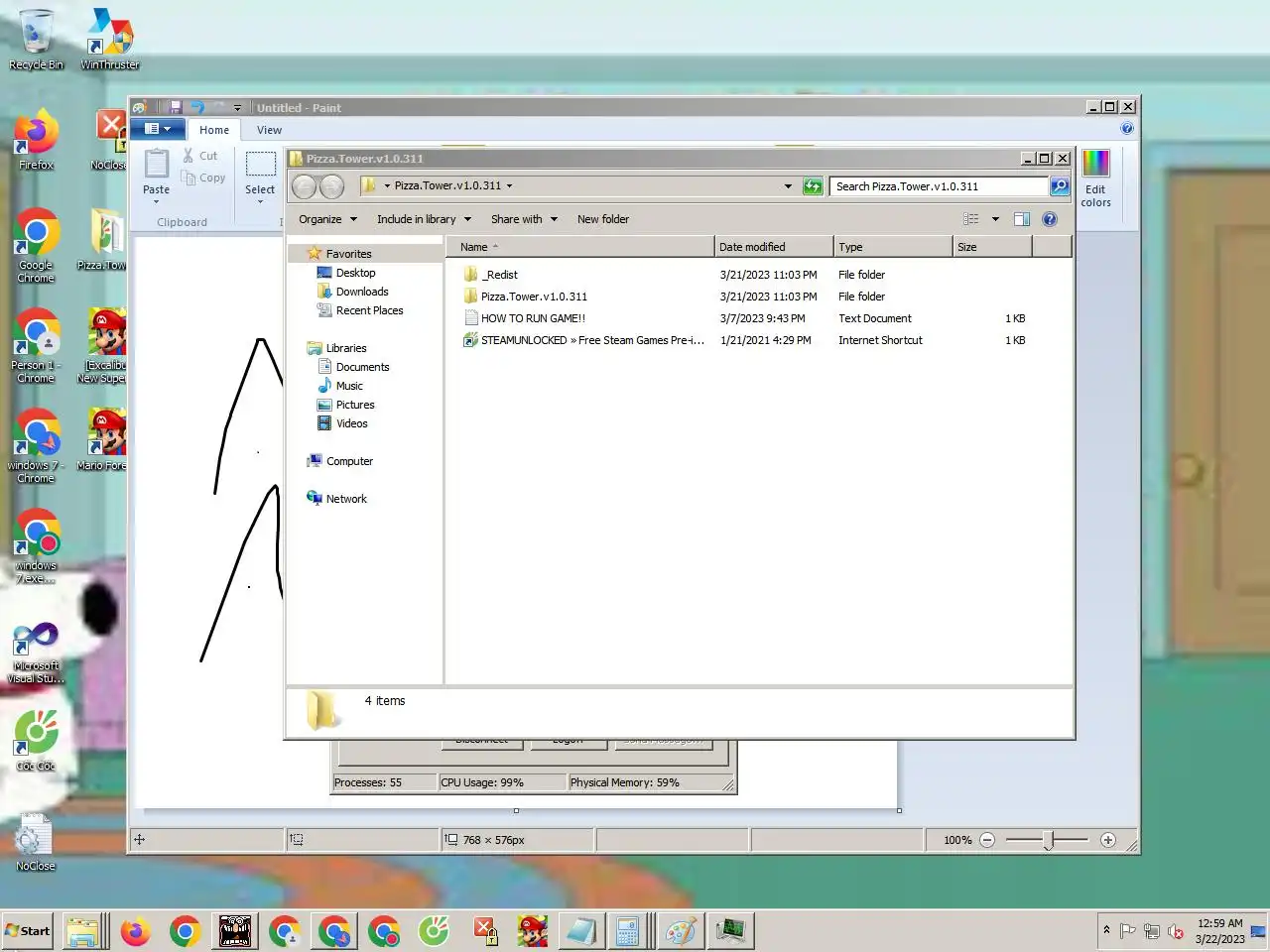Click the Search Pizza.Tower.v1.0.311 input field
1270x952 pixels.
pos(939,185)
